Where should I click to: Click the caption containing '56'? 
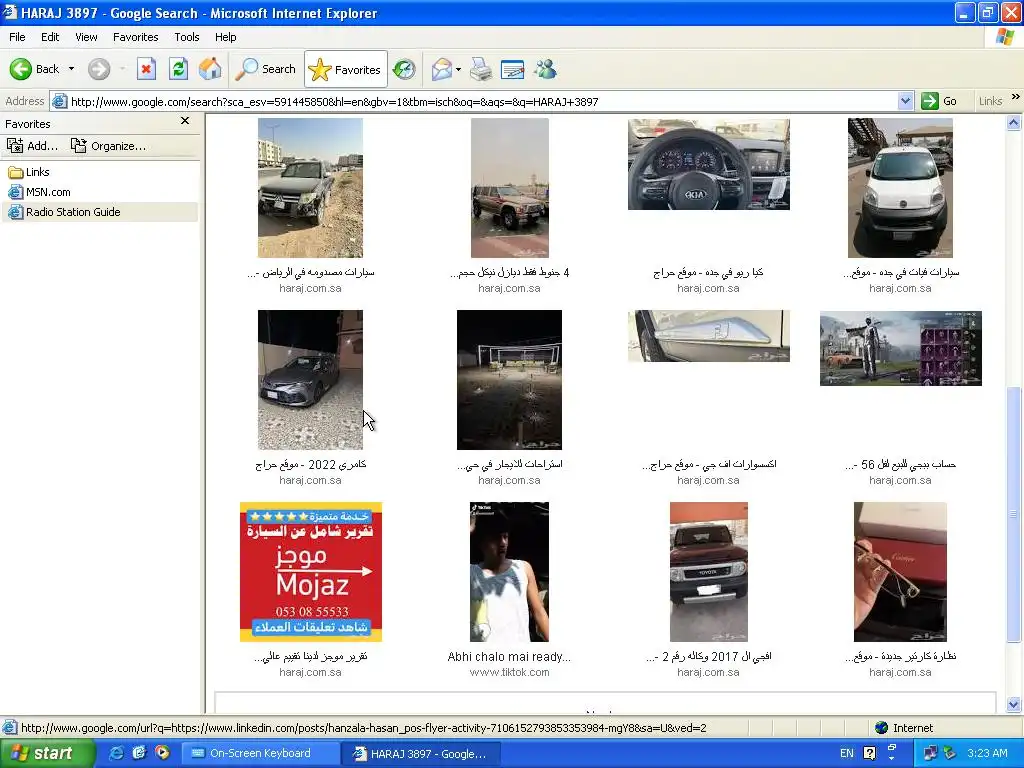point(900,464)
